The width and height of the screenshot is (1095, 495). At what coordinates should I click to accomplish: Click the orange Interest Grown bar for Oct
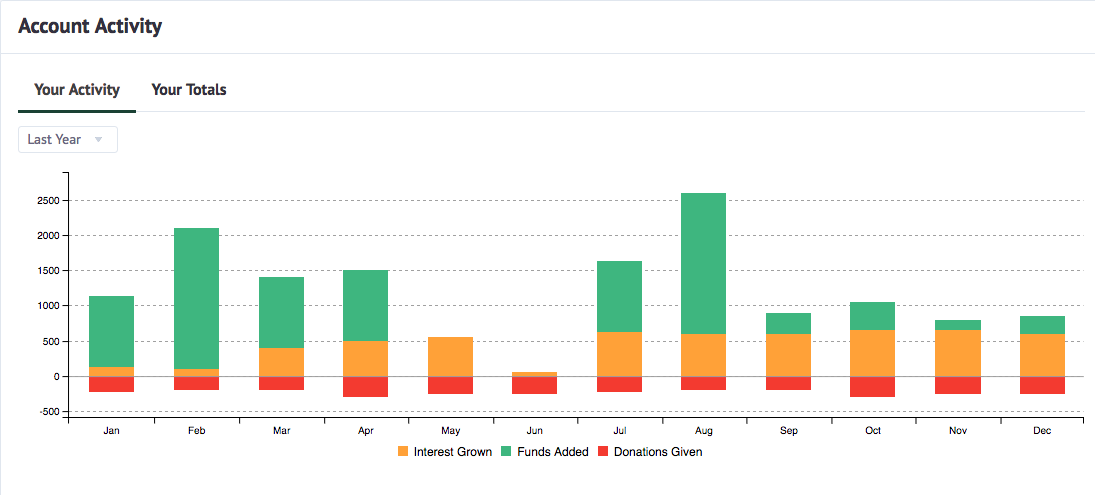pos(872,353)
